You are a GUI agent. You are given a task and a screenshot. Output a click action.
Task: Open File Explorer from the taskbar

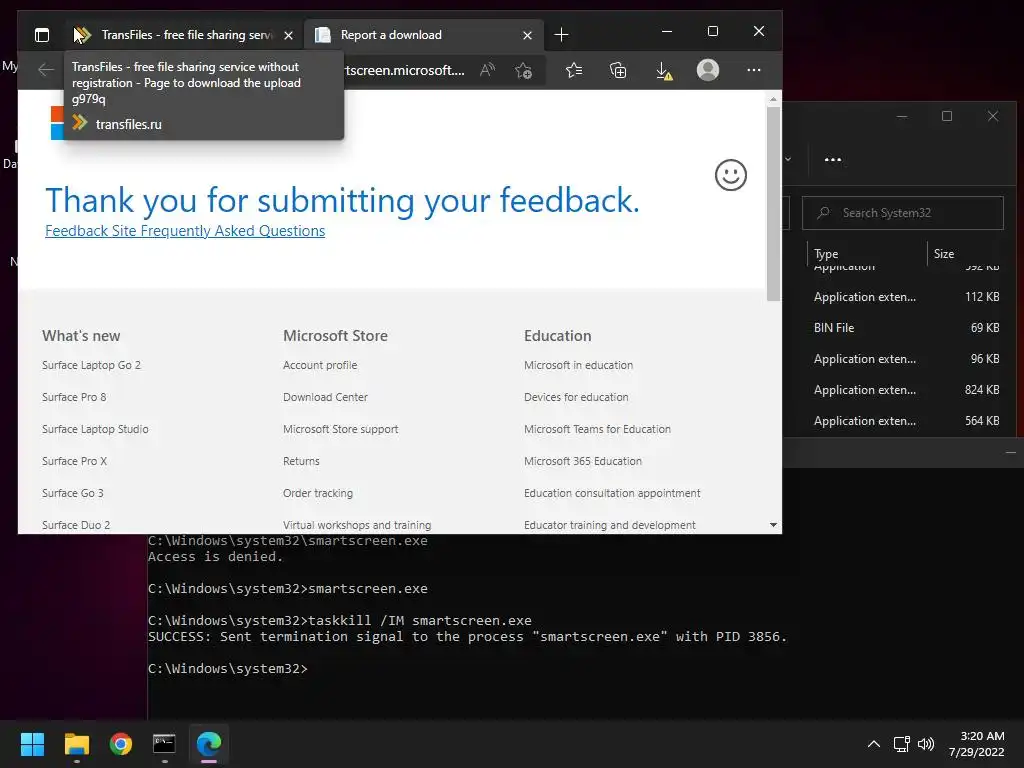pos(76,744)
